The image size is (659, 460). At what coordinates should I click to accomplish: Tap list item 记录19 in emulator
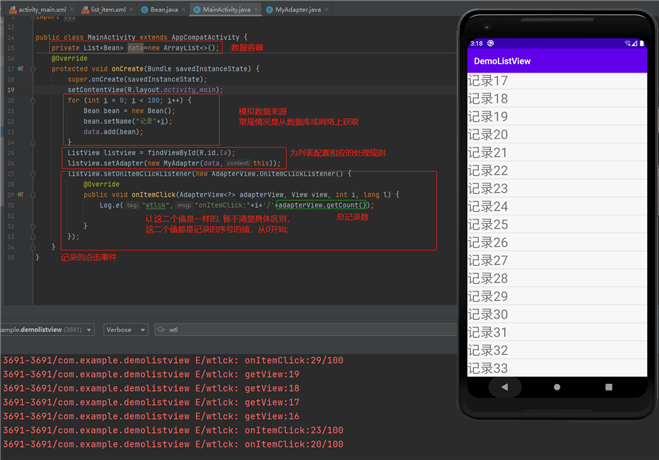[x=557, y=117]
